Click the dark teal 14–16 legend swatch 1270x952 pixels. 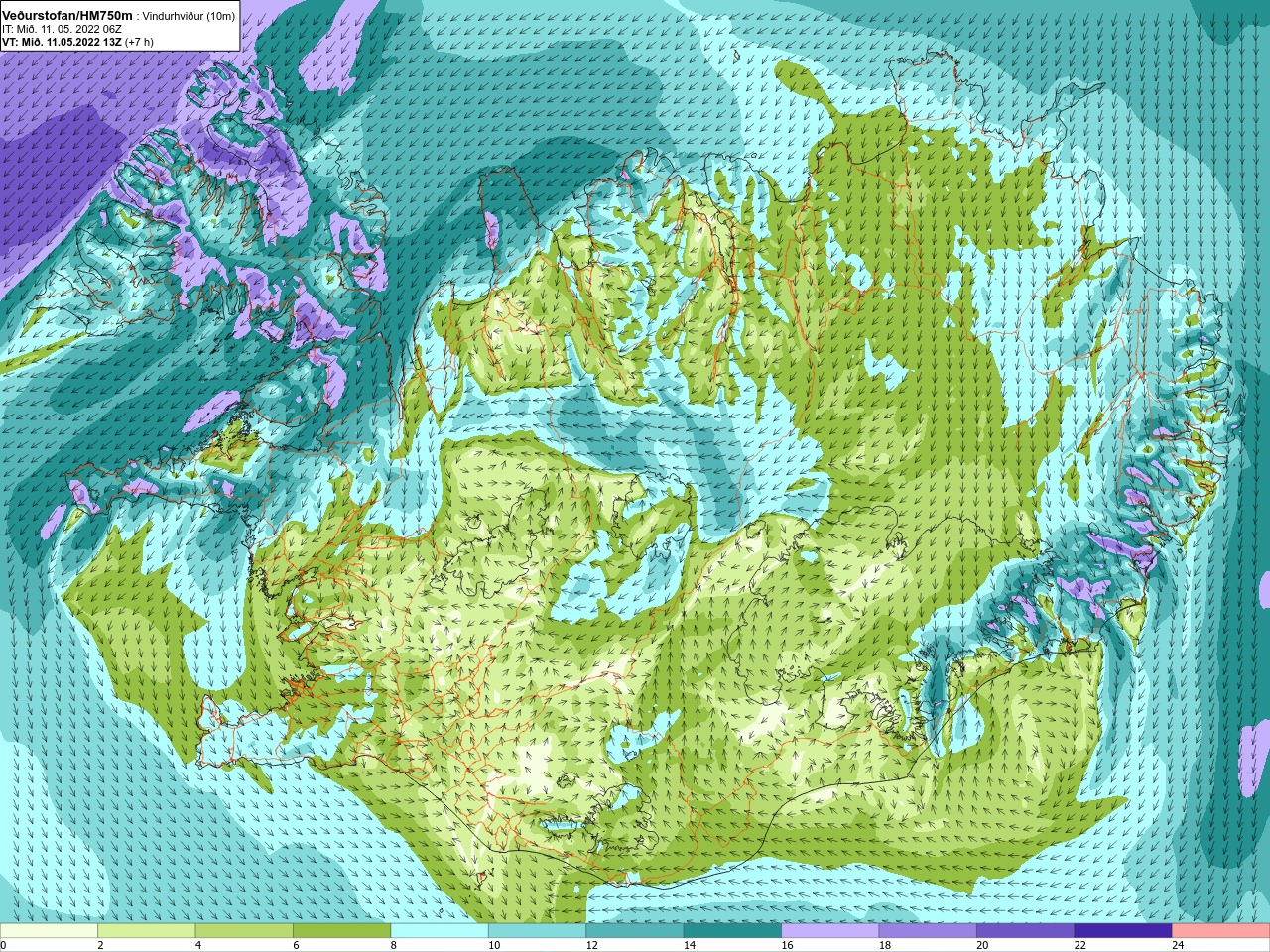click(733, 931)
